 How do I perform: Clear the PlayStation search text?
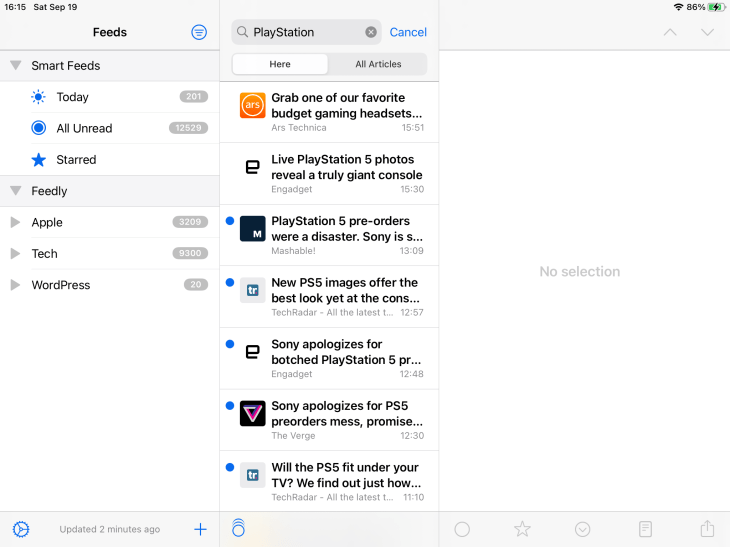pyautogui.click(x=371, y=32)
